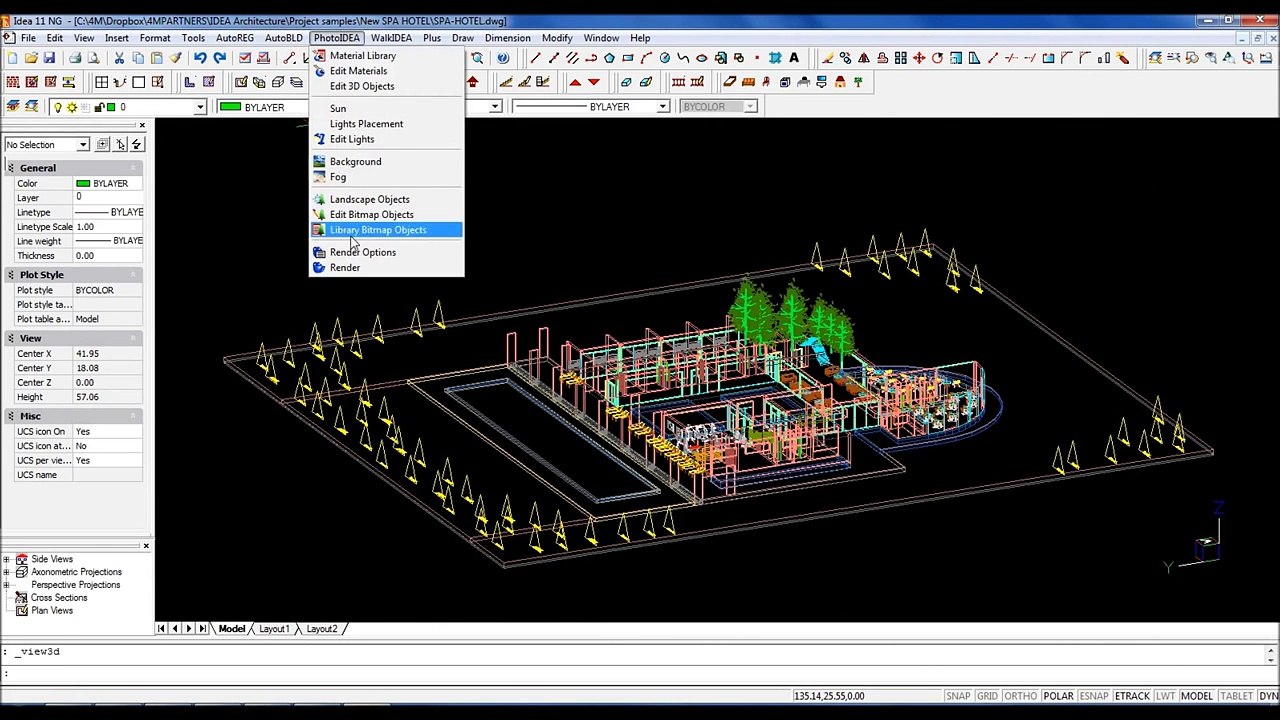Click the Move cross-arrows icon
Viewport: 1280px width, 720px height.
919,58
